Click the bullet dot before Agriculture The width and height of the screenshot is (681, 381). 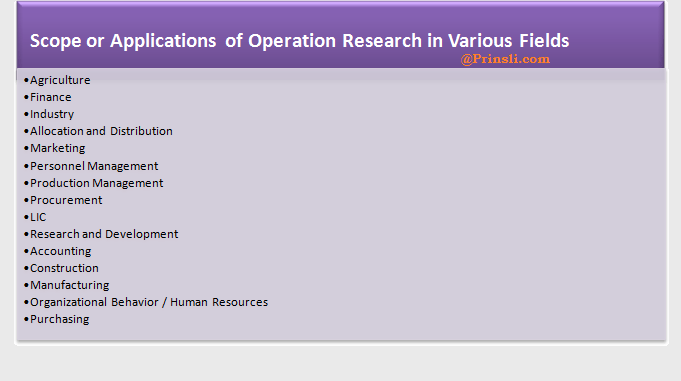click(x=26, y=80)
